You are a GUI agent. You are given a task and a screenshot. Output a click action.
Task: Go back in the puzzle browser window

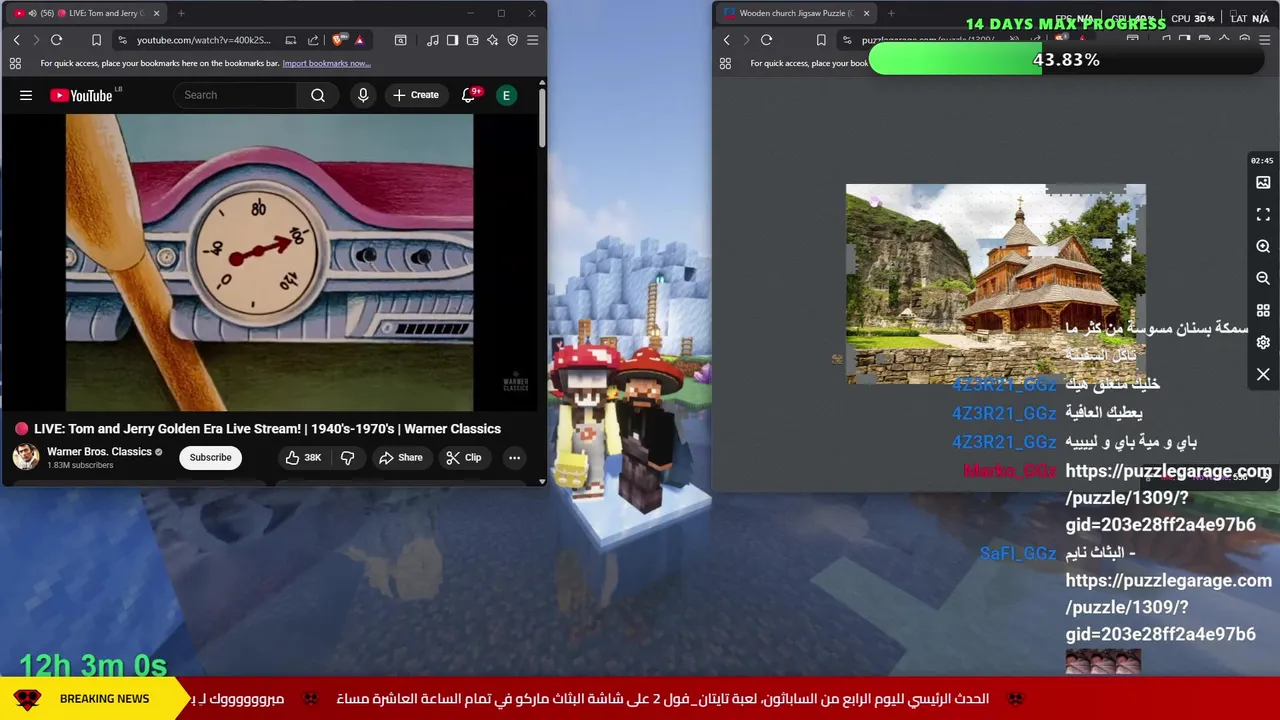tap(727, 40)
